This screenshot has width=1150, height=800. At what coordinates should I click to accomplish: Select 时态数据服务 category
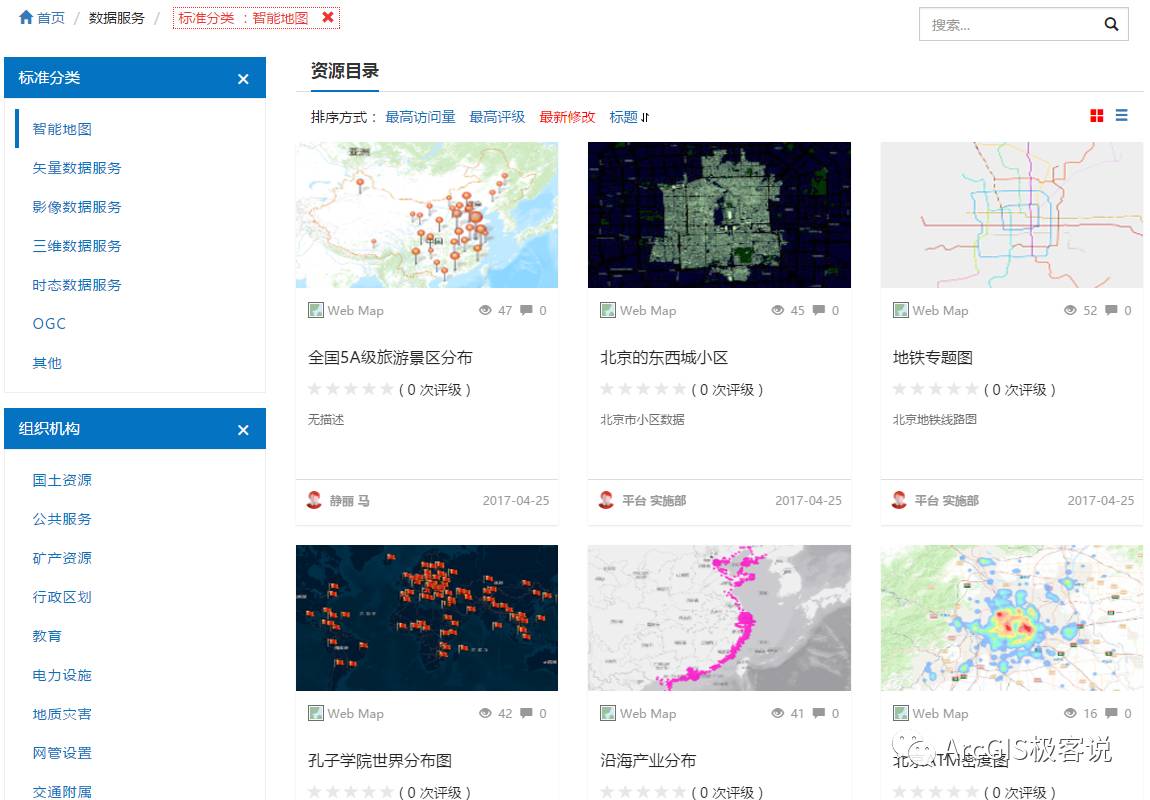[x=77, y=285]
